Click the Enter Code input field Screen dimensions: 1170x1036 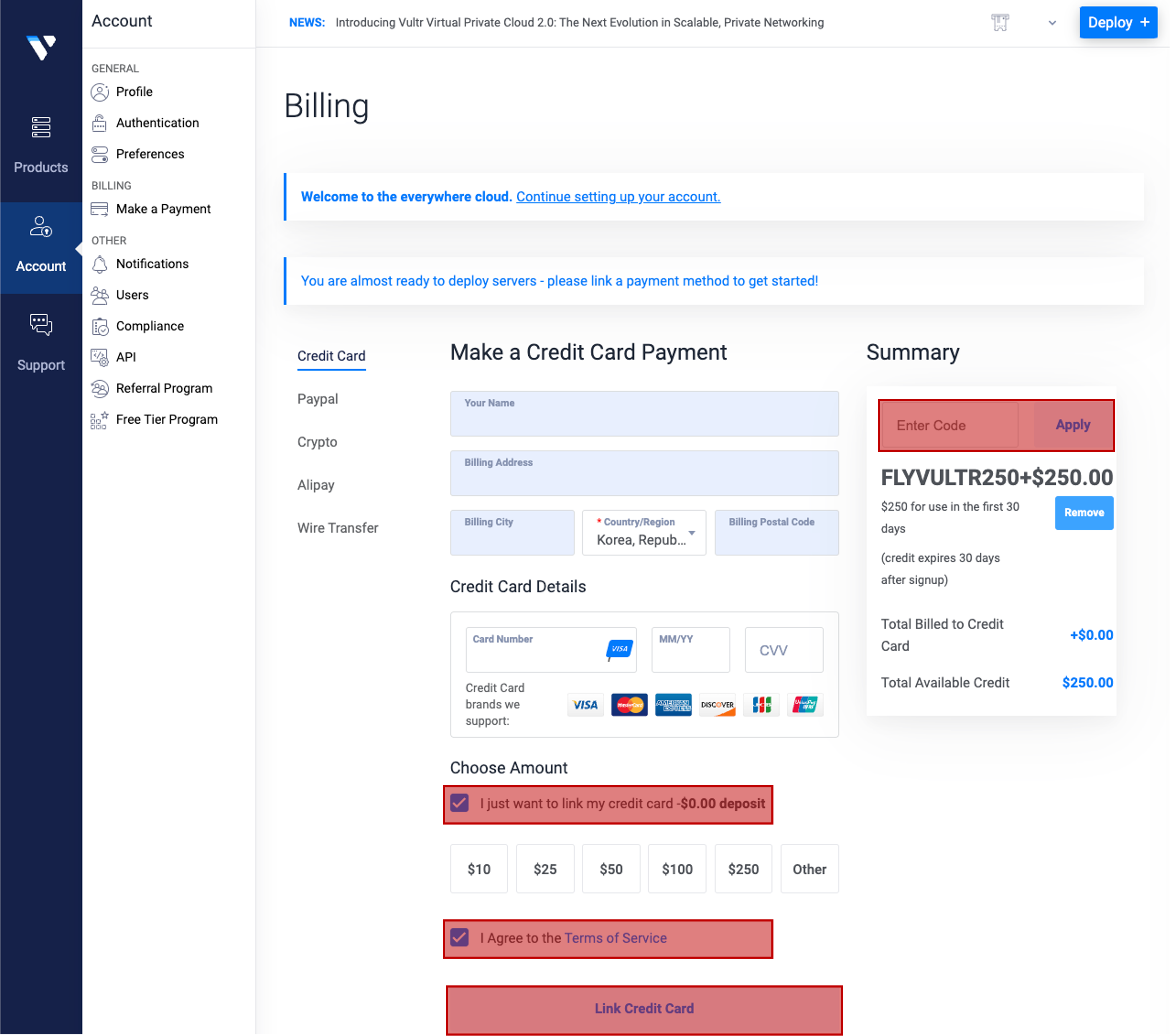coord(951,425)
